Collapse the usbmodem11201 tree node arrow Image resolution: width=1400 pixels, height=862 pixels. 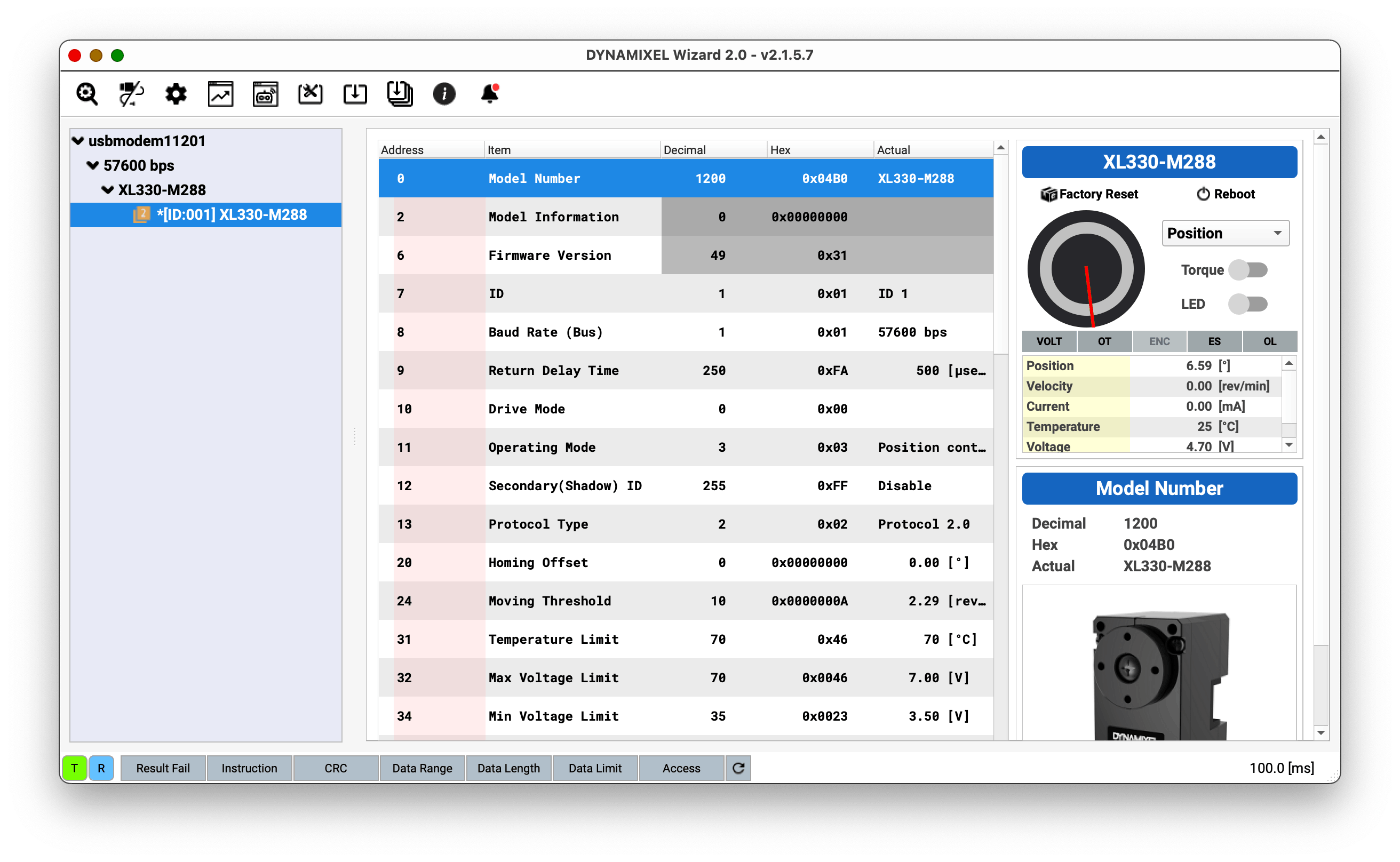click(x=79, y=141)
